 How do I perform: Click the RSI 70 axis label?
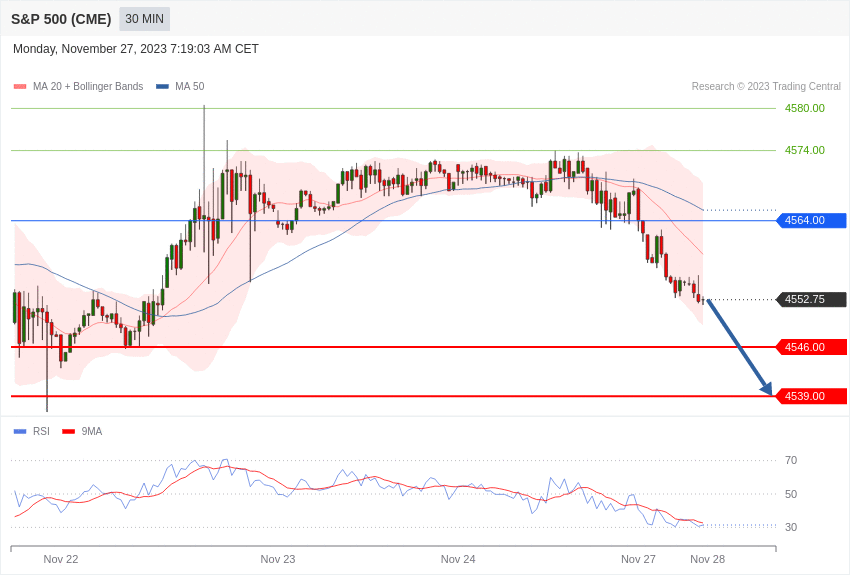[x=791, y=460]
